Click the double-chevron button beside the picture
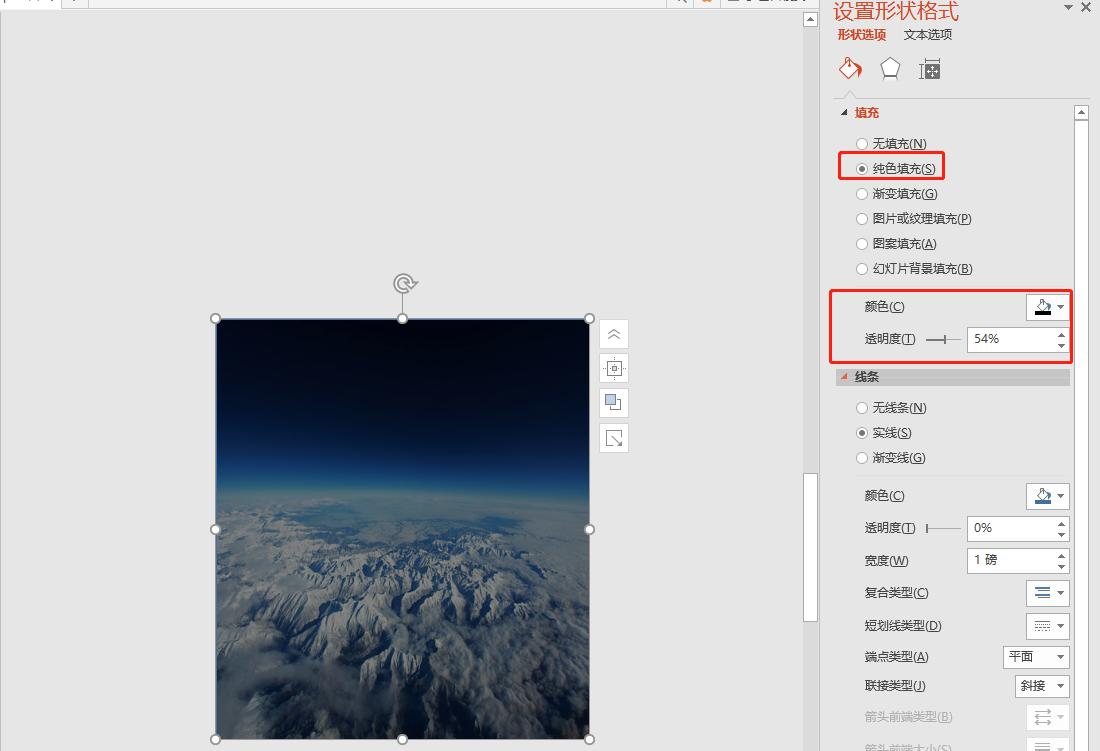Screen dimensions: 1100x751 pos(613,334)
